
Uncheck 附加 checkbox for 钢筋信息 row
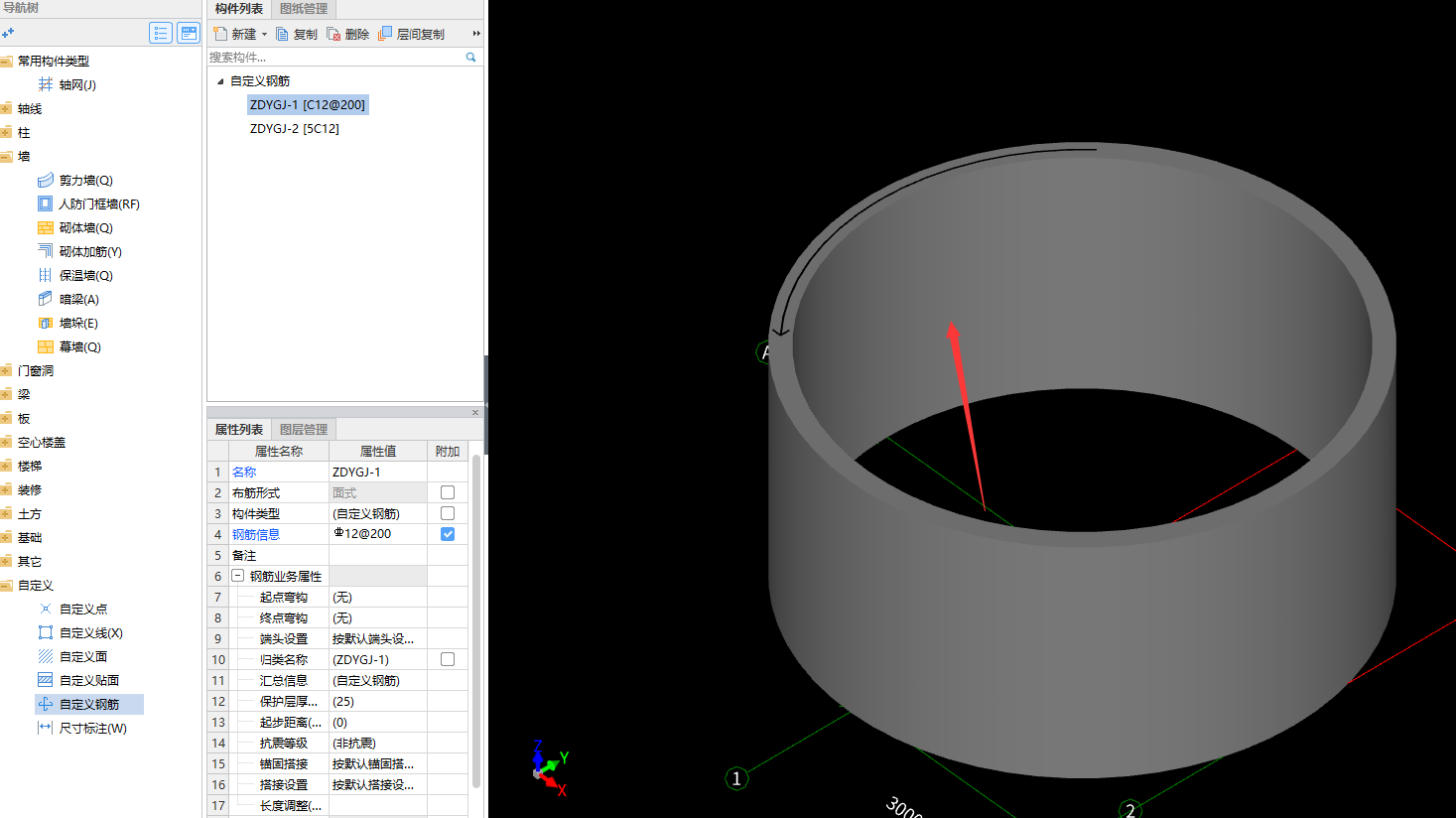click(x=448, y=534)
